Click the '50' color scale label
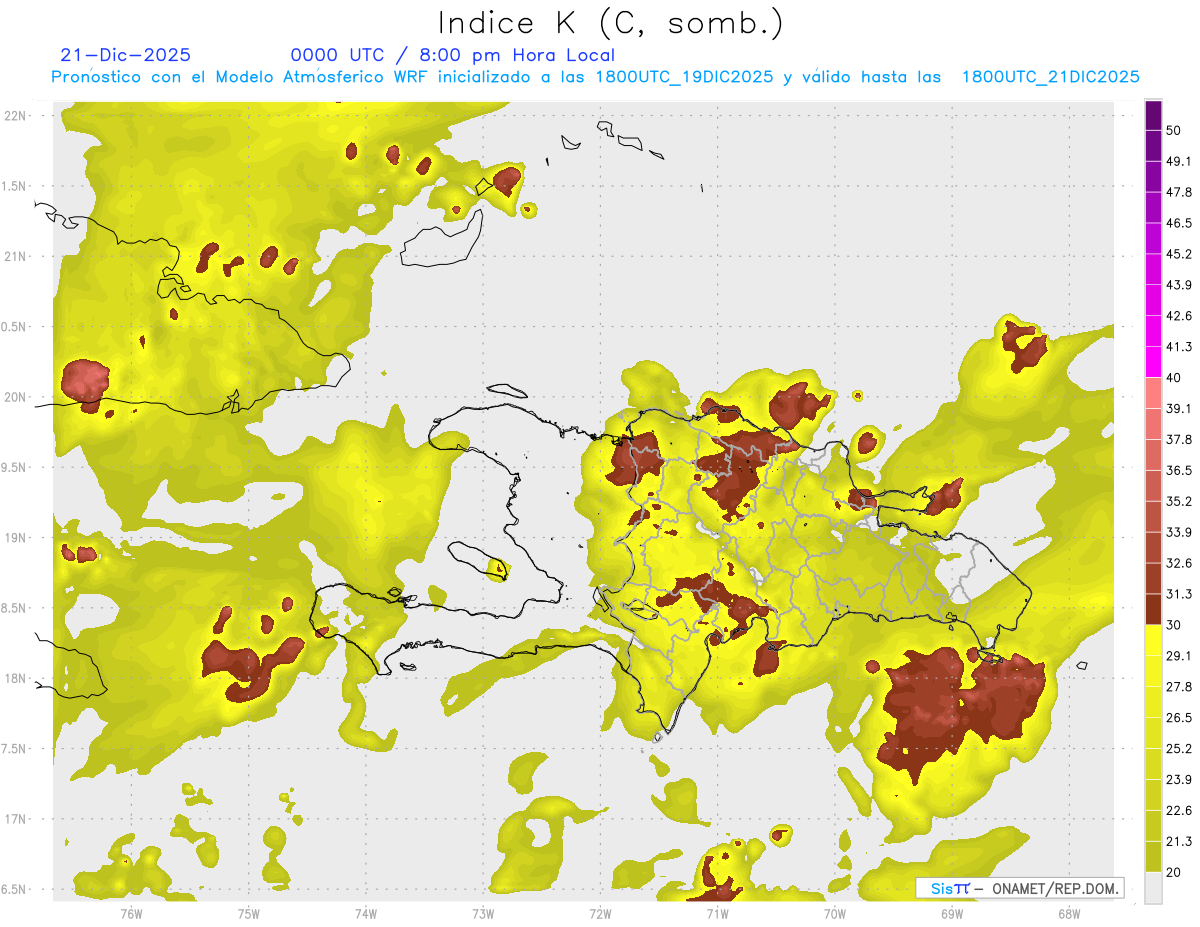 tap(1174, 130)
